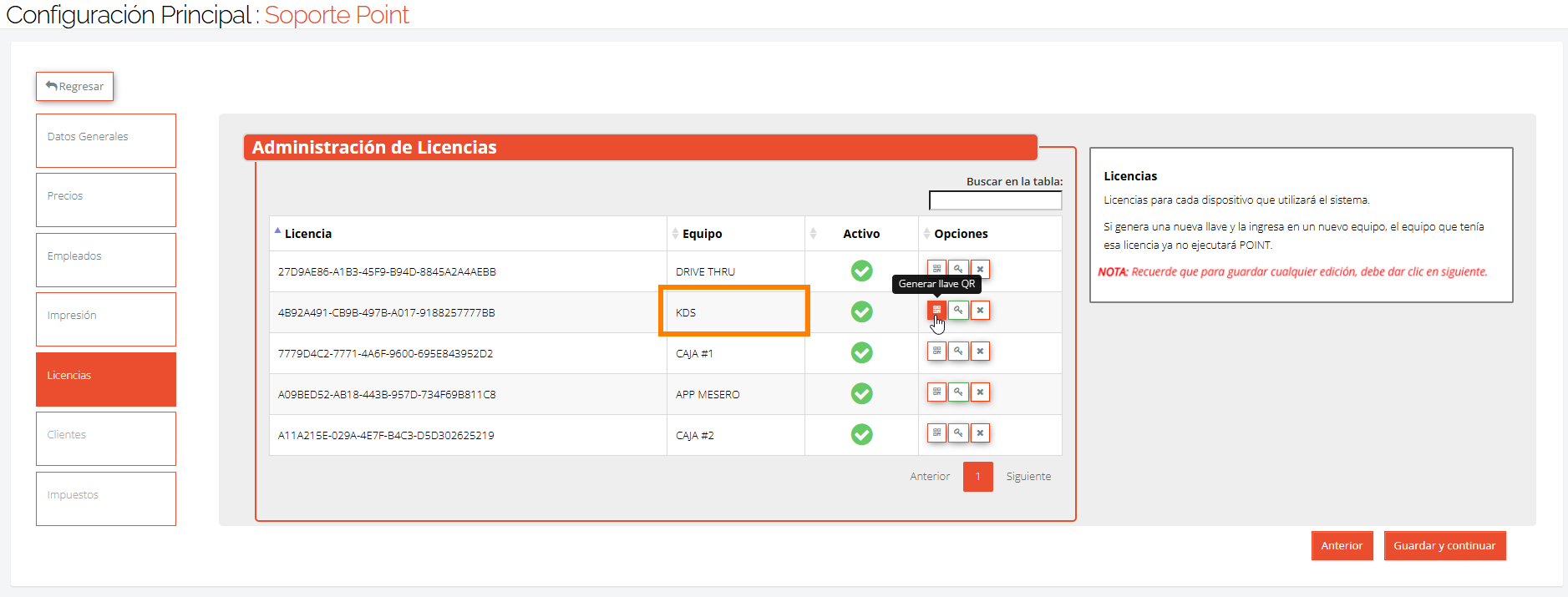The height and width of the screenshot is (597, 1568).
Task: Toggle active checkmark for CAJA #2
Action: (x=861, y=434)
